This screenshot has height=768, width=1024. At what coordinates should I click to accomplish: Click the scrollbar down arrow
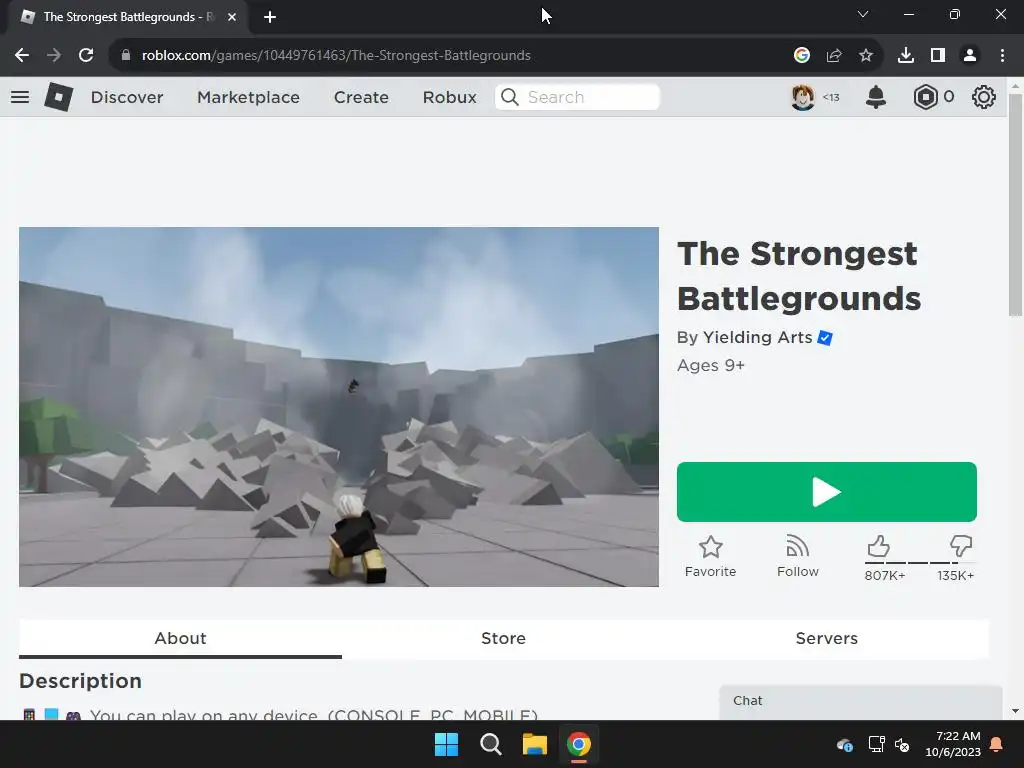(x=1016, y=711)
